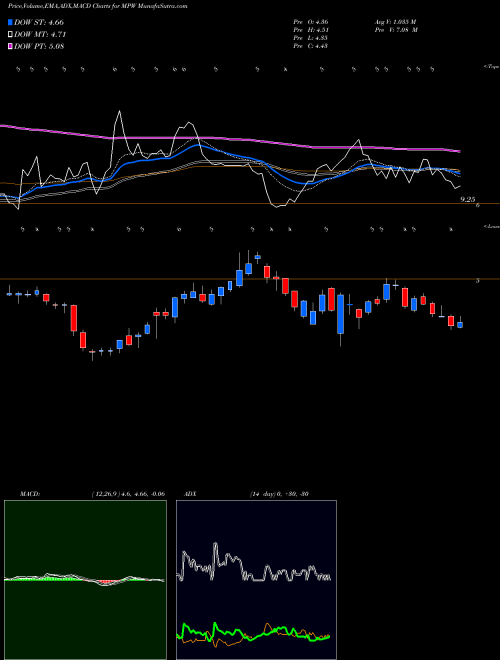Image resolution: width=500 pixels, height=660 pixels.
Task: Click the 'Pre C: 4.43' value
Action: click(x=311, y=46)
